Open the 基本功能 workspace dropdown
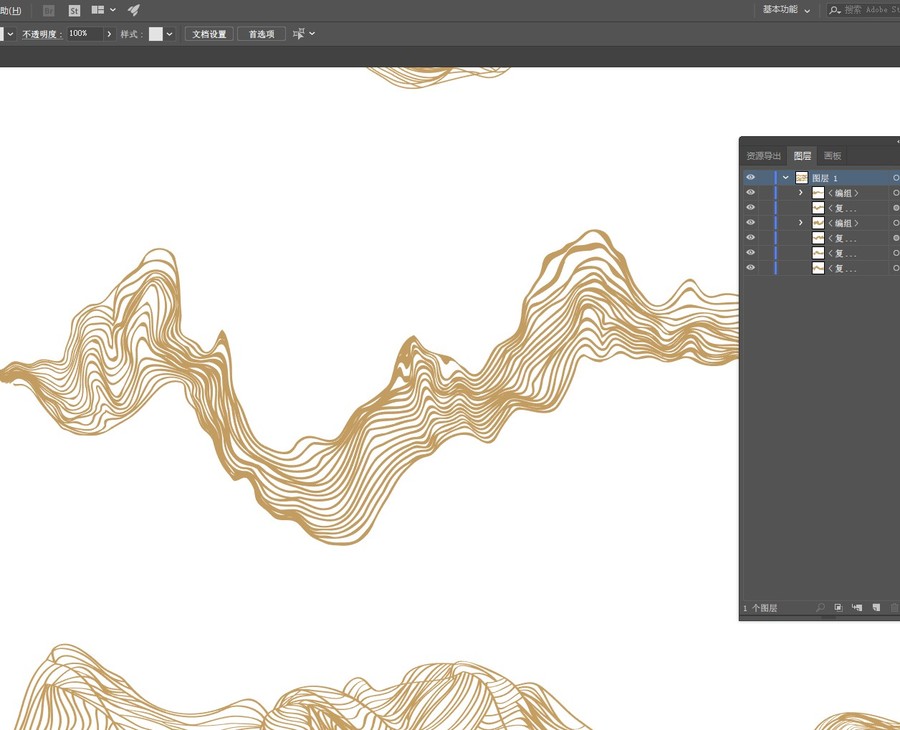This screenshot has width=900, height=730. 786,10
